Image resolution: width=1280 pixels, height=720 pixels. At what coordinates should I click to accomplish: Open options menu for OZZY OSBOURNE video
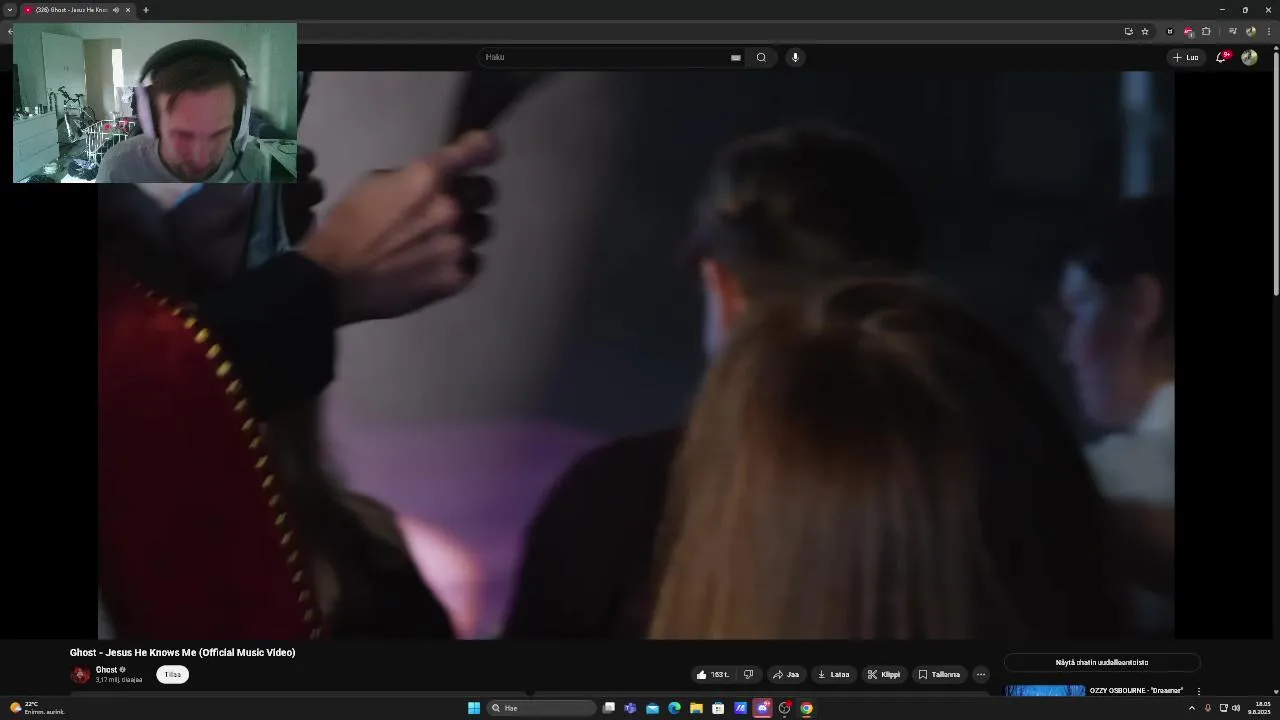pyautogui.click(x=1198, y=691)
